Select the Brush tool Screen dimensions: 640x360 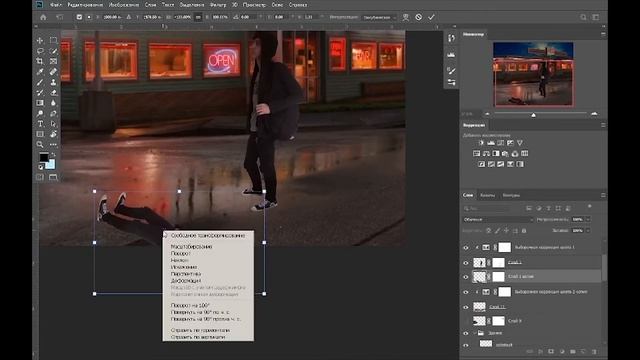(x=40, y=82)
